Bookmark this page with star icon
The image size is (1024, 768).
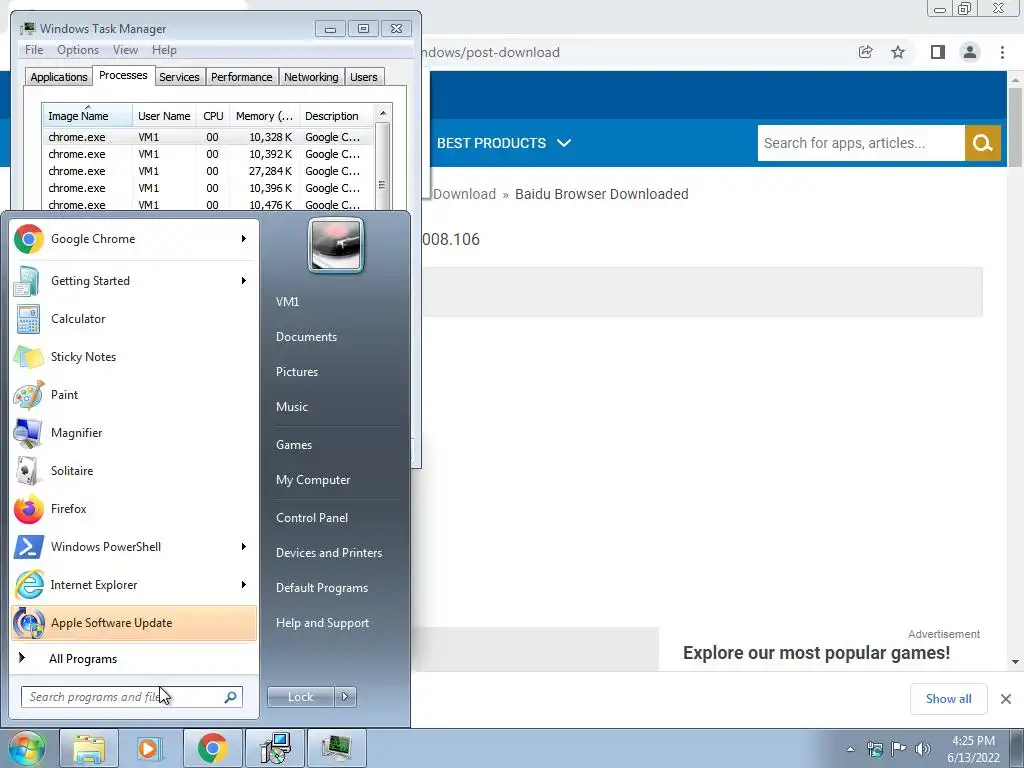(x=898, y=52)
